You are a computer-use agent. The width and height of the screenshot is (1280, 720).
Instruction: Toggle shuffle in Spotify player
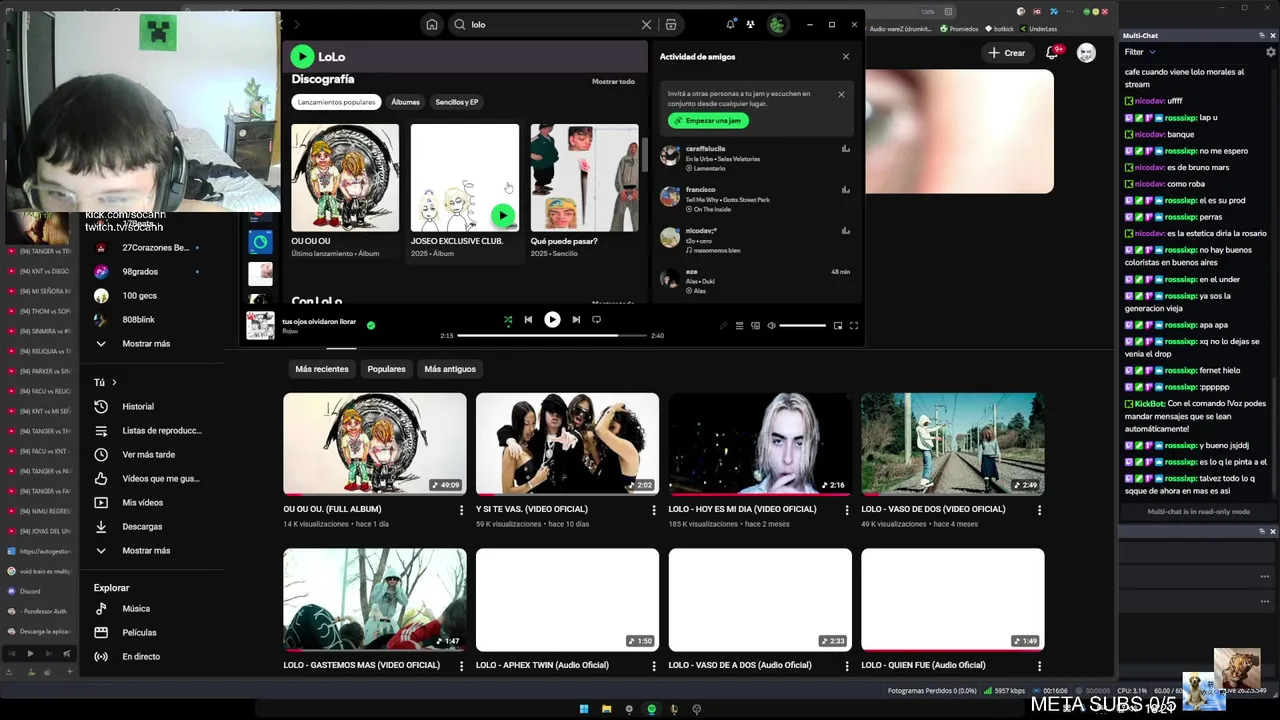point(508,320)
